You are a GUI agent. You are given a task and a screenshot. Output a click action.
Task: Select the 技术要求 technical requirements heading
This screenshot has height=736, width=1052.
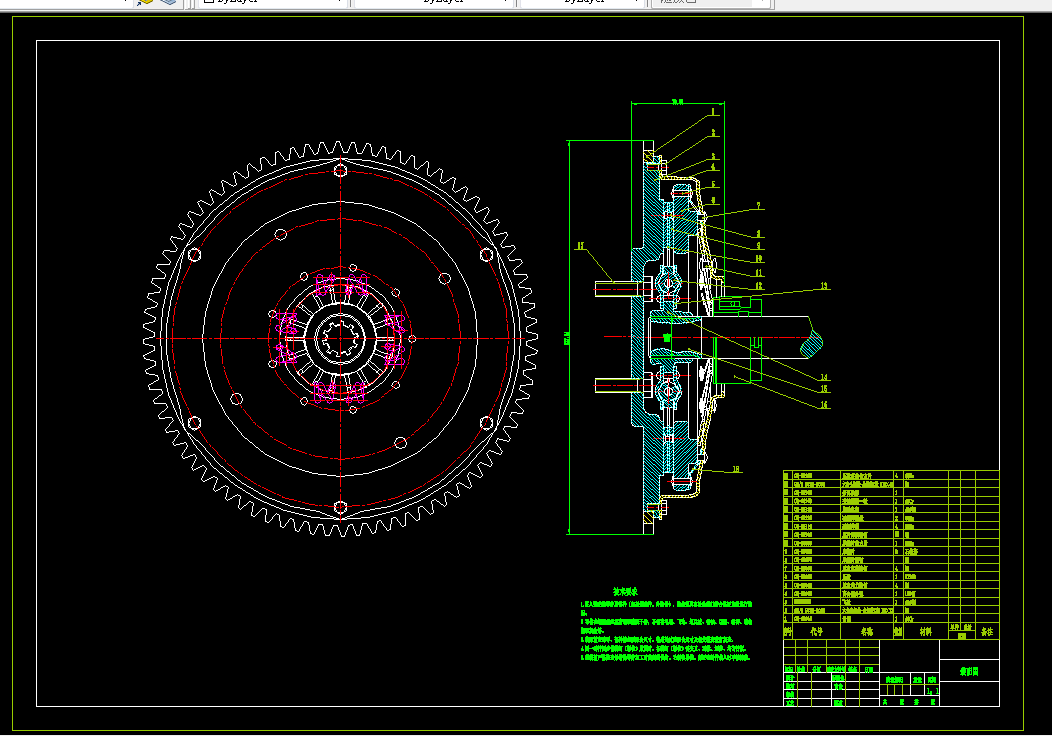pos(625,591)
